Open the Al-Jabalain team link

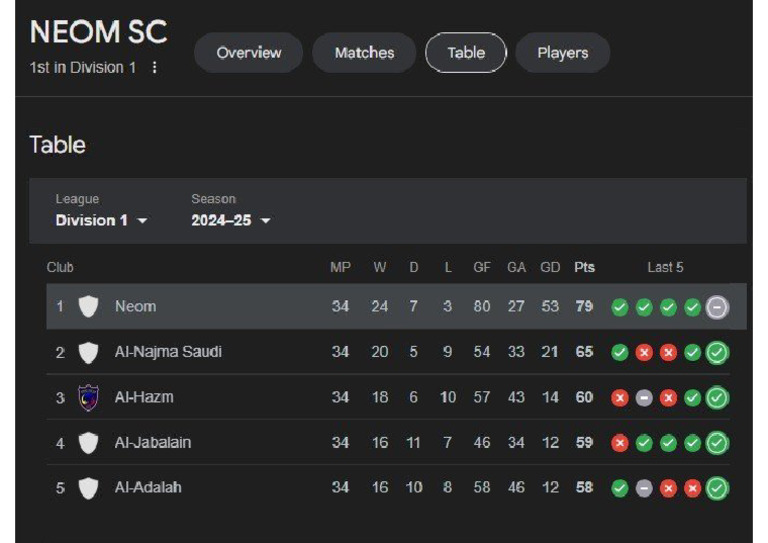coord(152,443)
